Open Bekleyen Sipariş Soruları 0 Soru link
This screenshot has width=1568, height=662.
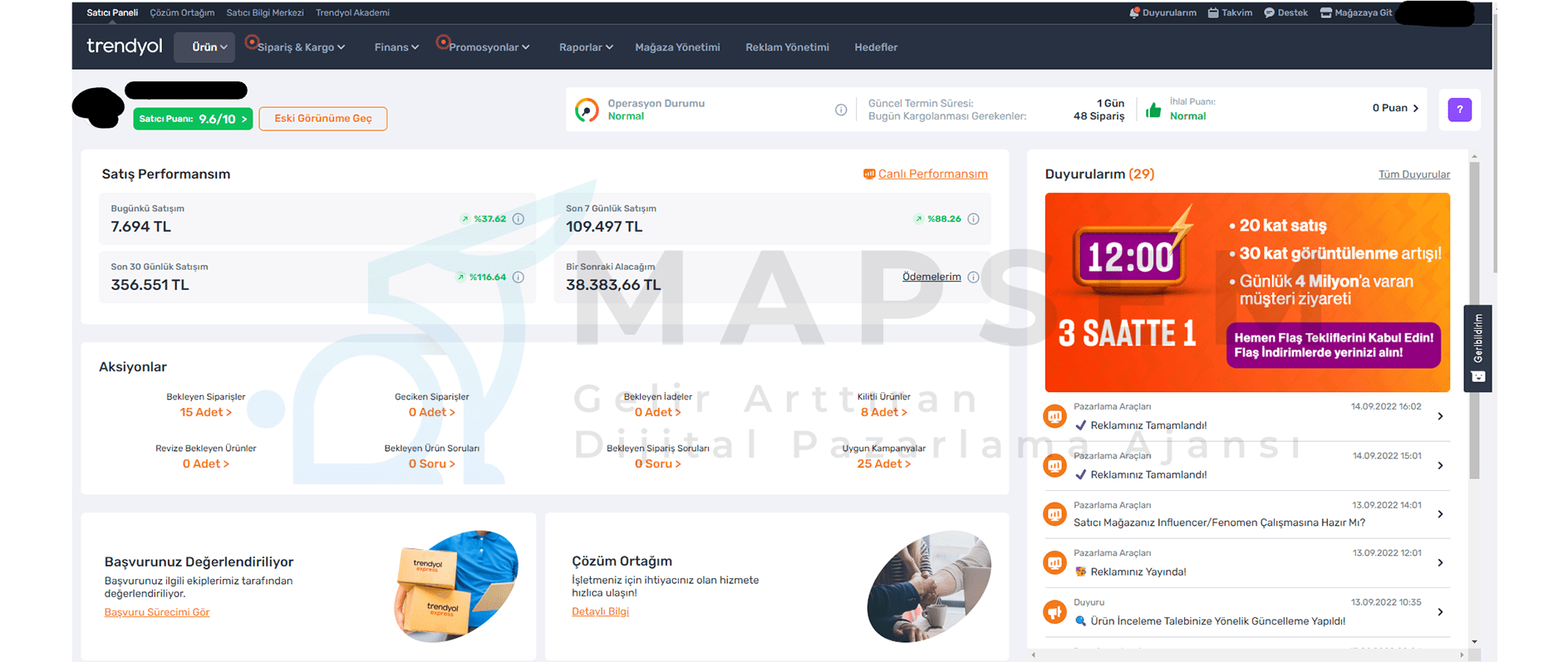click(658, 464)
